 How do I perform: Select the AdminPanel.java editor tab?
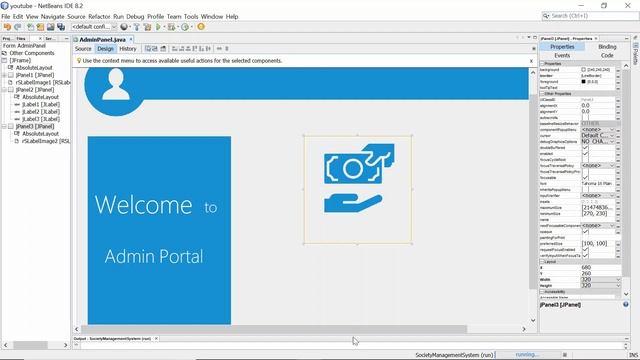pyautogui.click(x=102, y=40)
